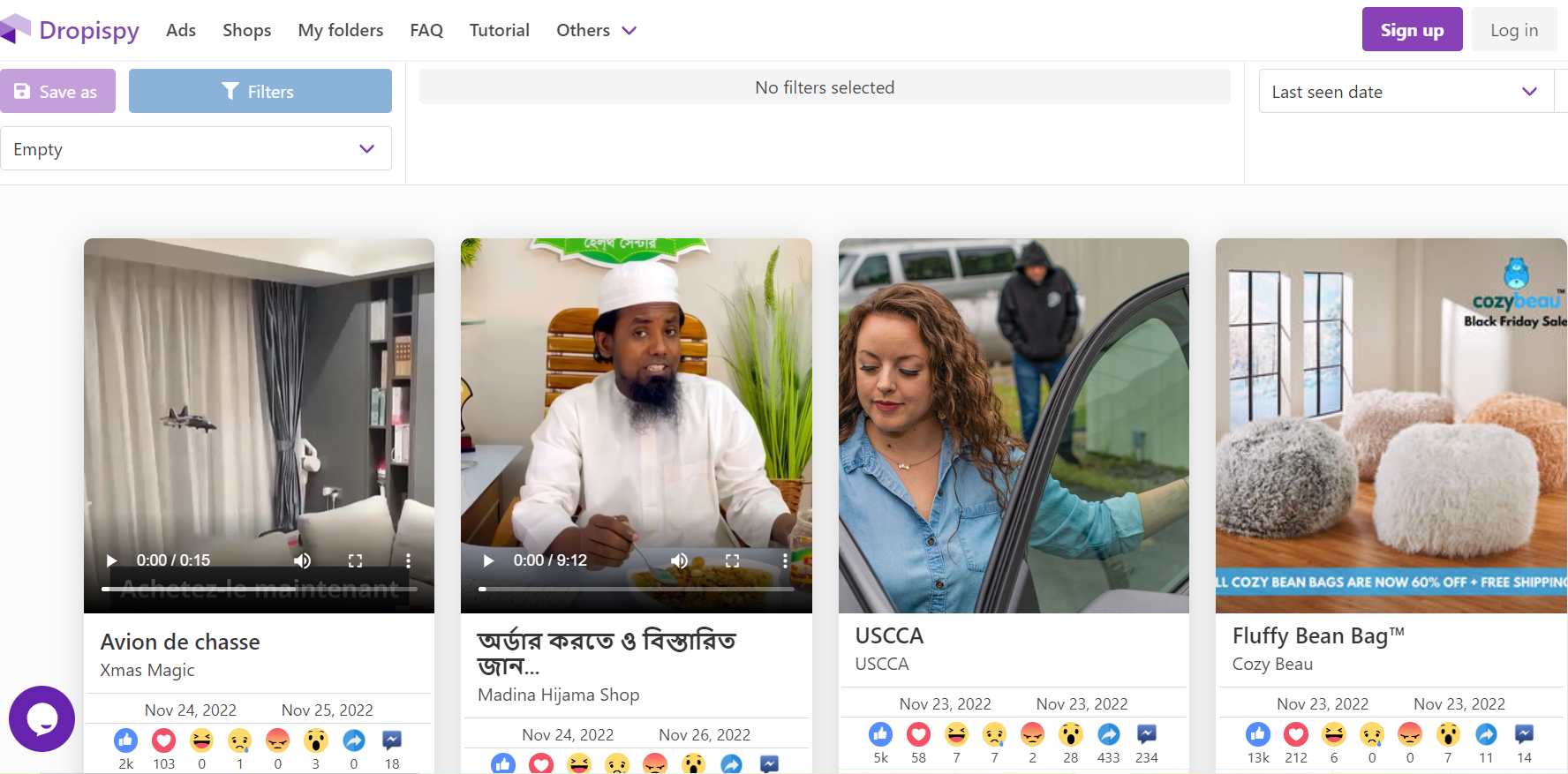
Task: Open the Last seen date sort dropdown
Action: pos(1406,91)
